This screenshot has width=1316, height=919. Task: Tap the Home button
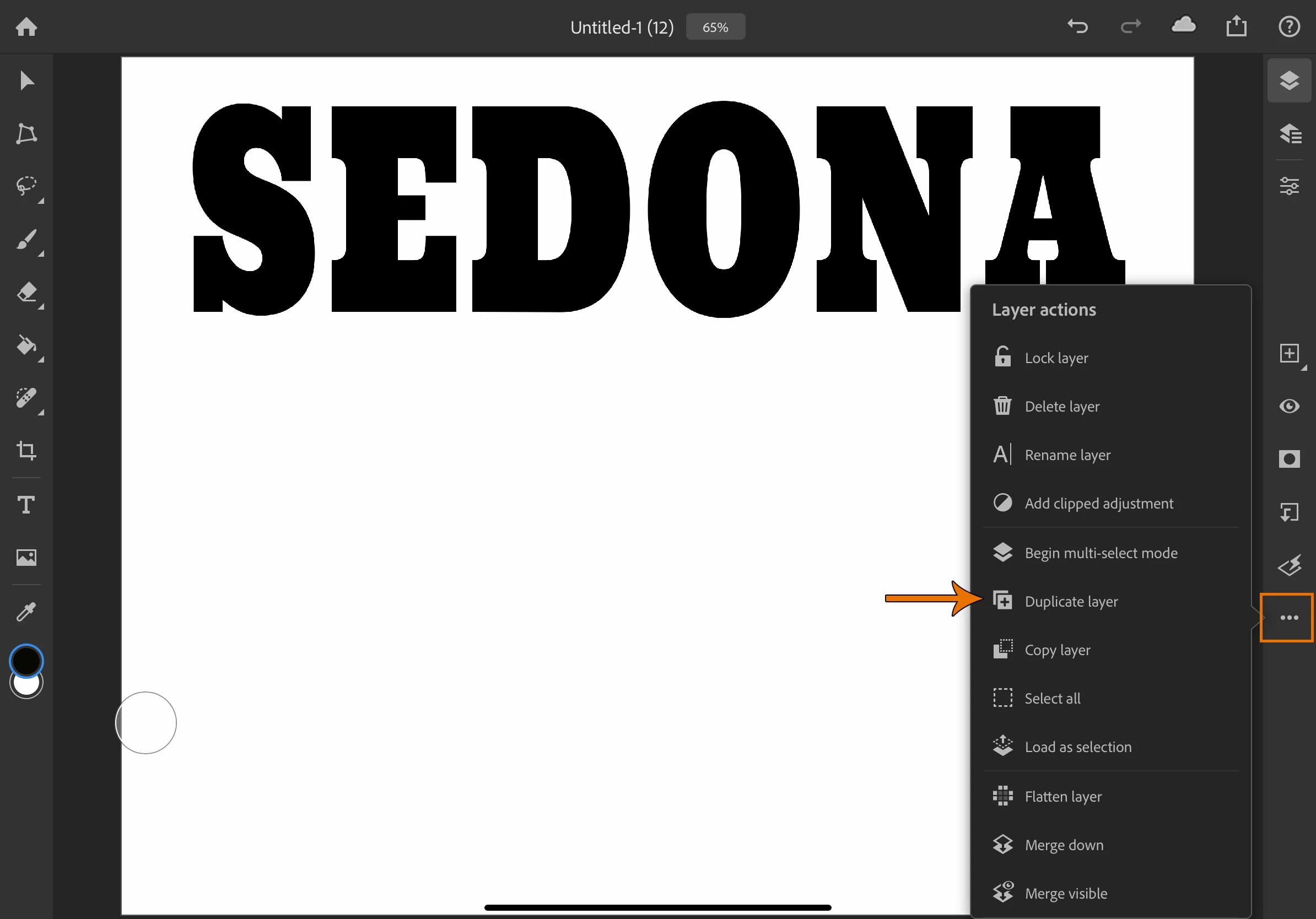tap(26, 26)
